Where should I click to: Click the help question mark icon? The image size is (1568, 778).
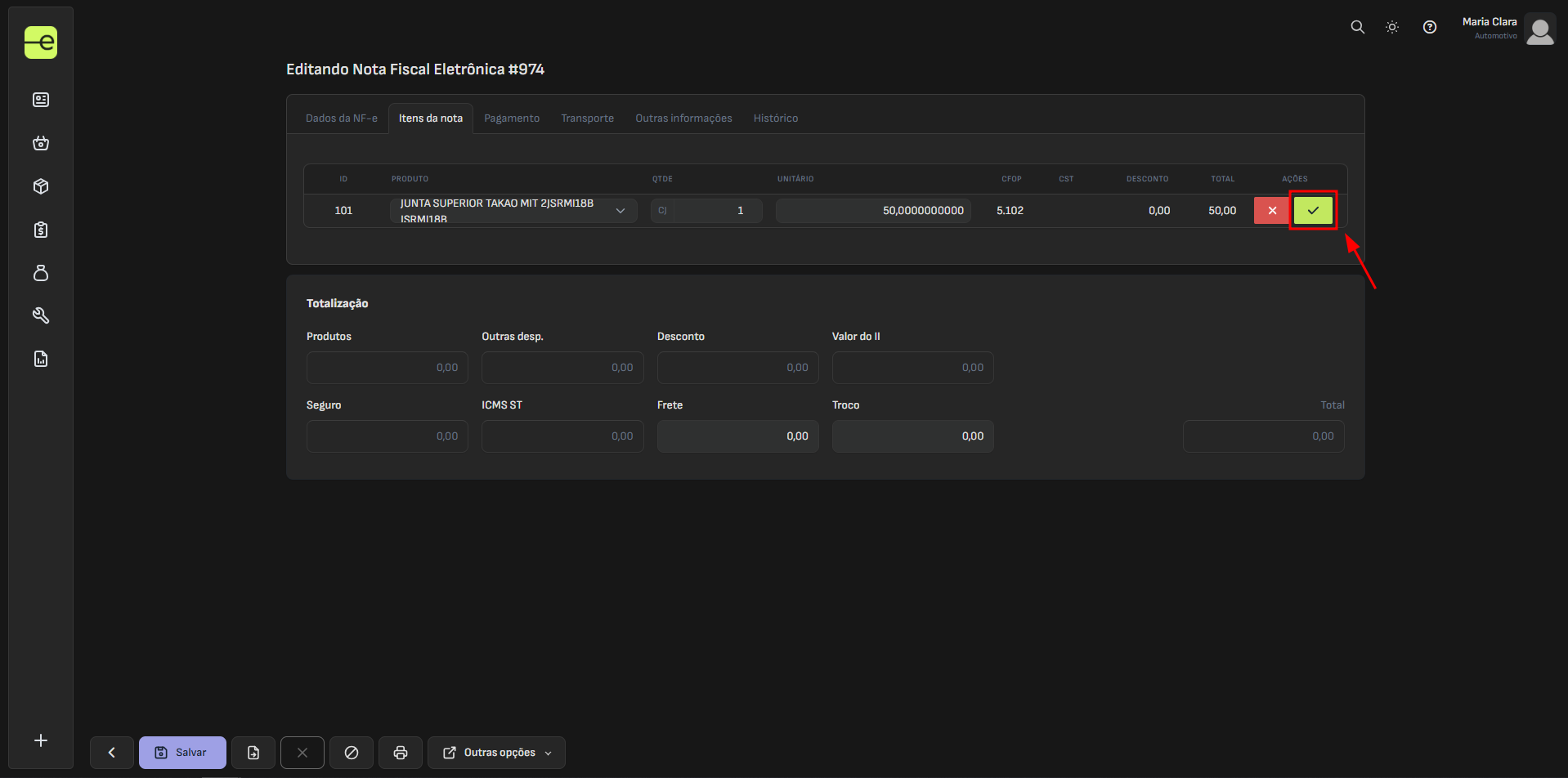click(1429, 27)
